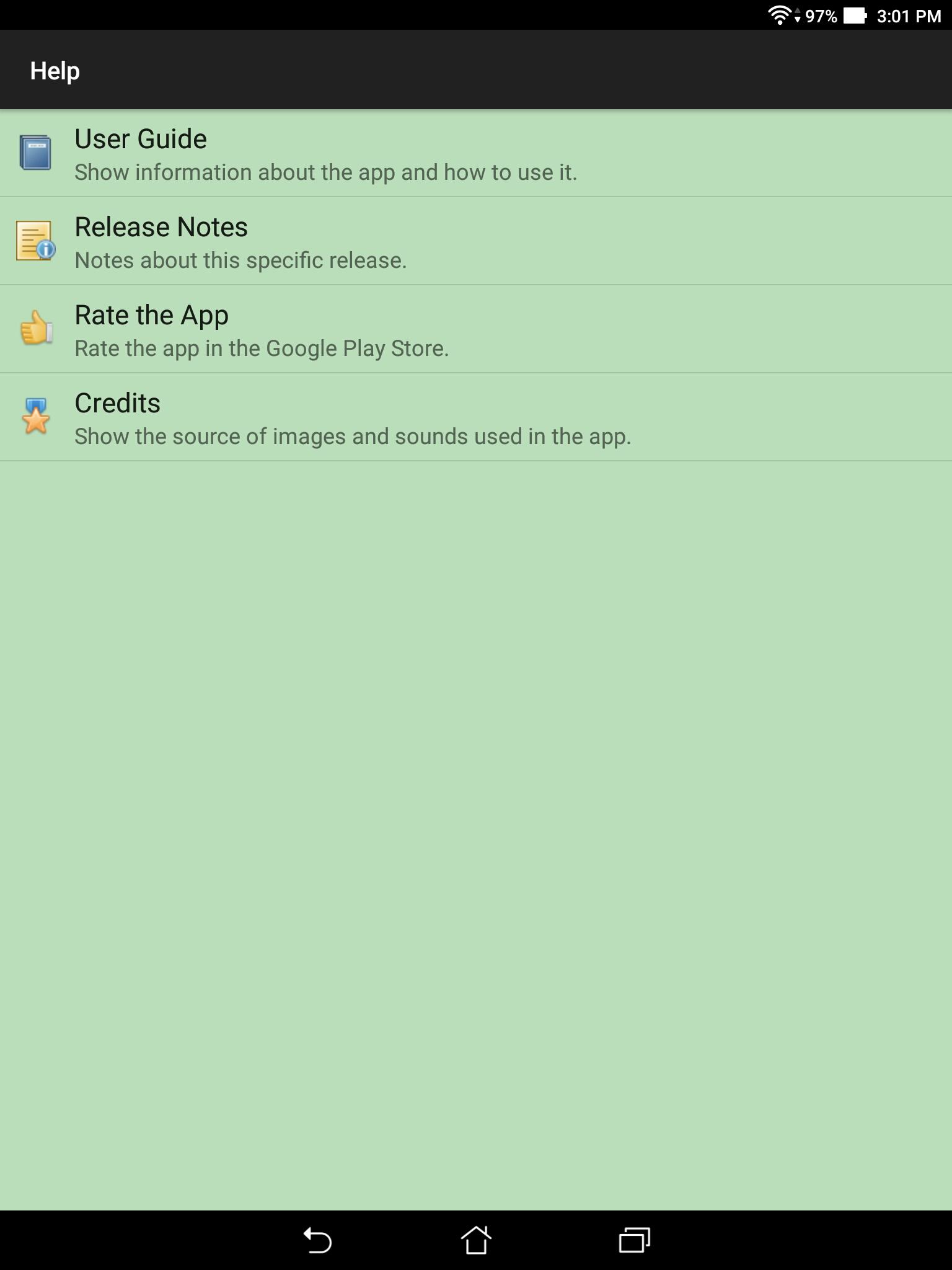Tap the battery status icon
This screenshot has height=1270, width=952.
[x=855, y=16]
